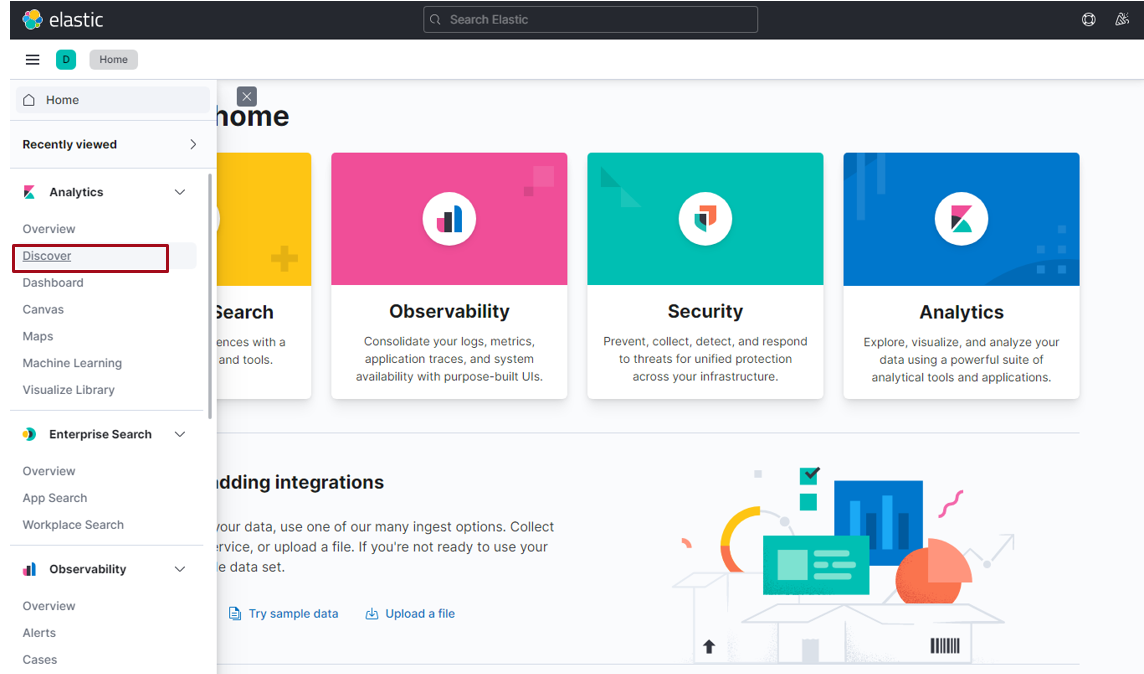The width and height of the screenshot is (1144, 674).
Task: Open Dashboard from the side navigation
Action: pos(53,283)
